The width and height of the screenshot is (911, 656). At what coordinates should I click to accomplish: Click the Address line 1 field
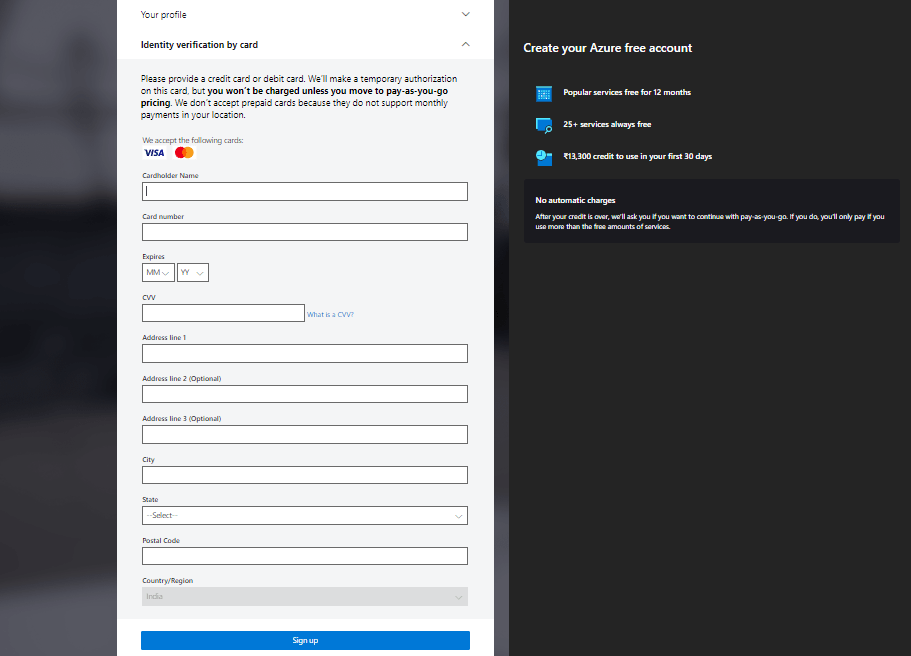[304, 353]
